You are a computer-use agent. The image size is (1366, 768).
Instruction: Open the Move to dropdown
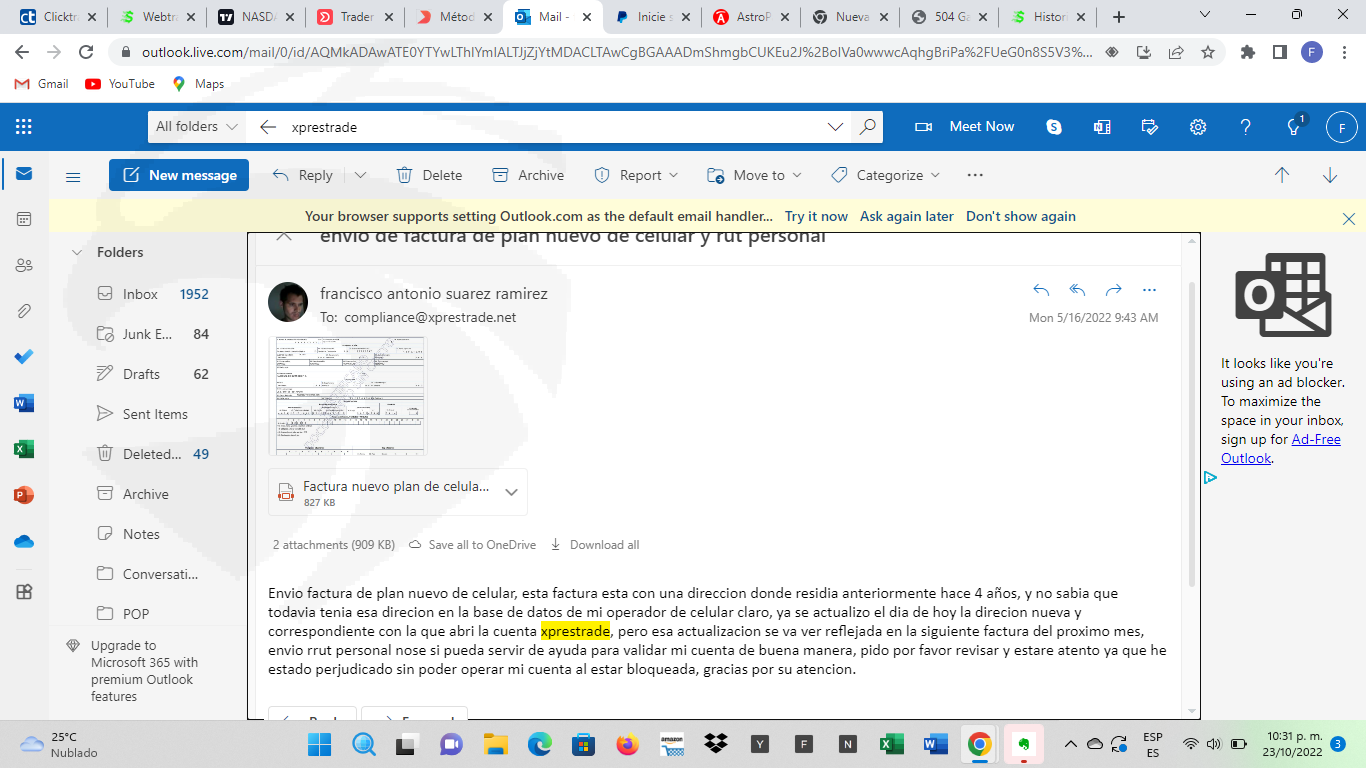754,175
